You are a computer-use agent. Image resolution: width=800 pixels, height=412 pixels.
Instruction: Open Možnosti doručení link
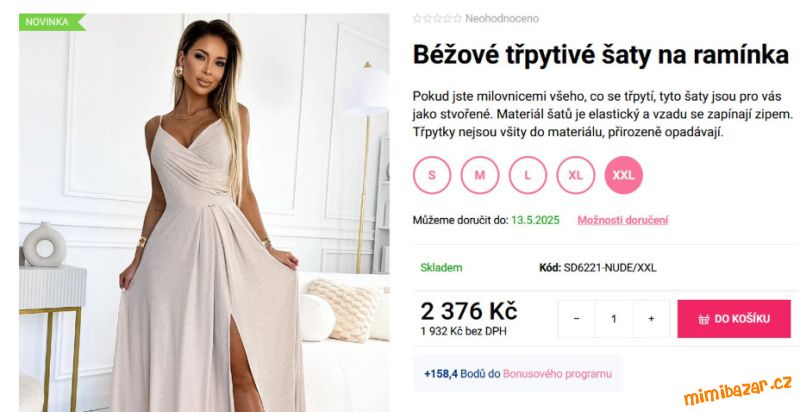click(x=622, y=220)
